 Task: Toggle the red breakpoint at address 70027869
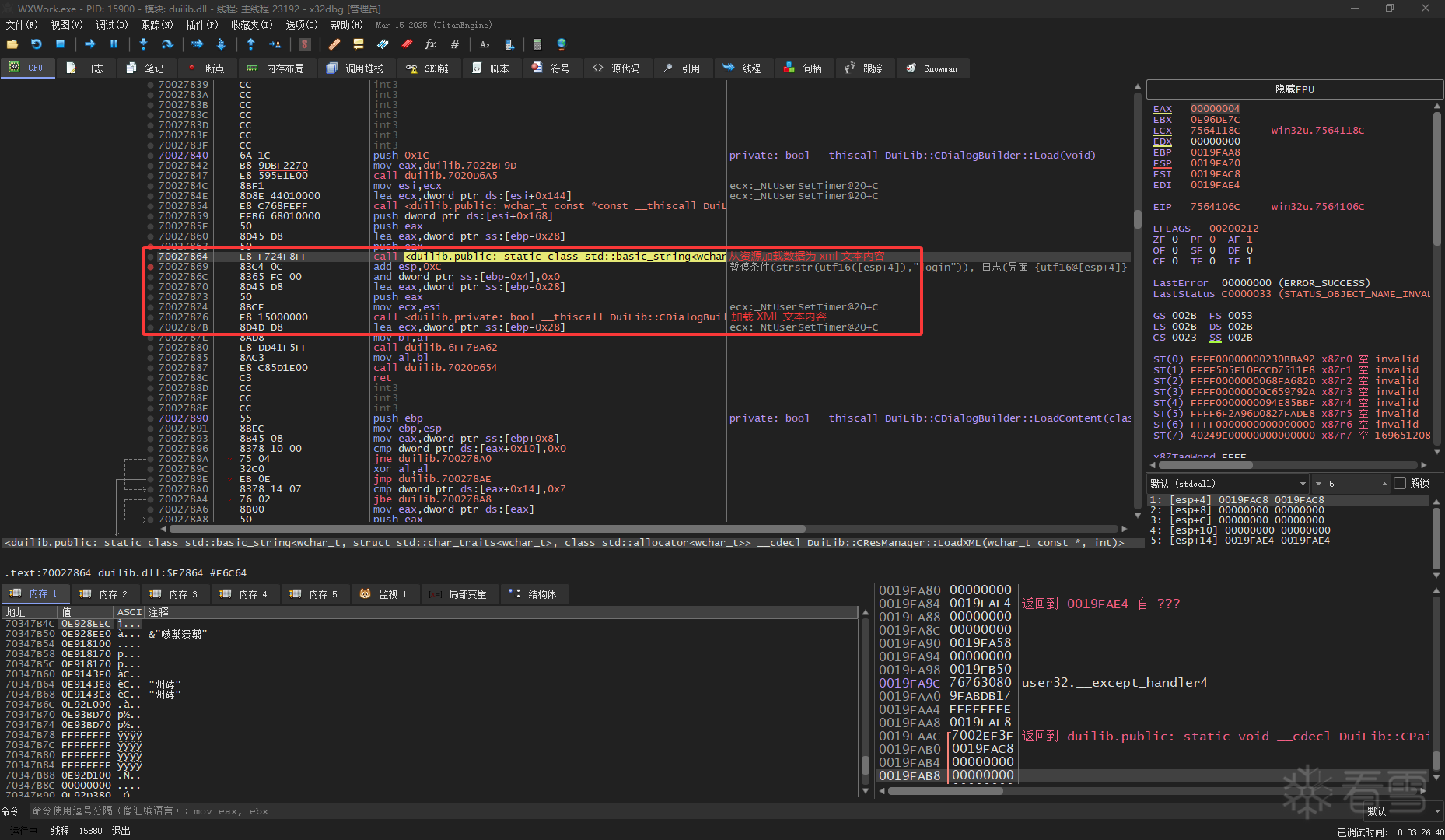[150, 267]
